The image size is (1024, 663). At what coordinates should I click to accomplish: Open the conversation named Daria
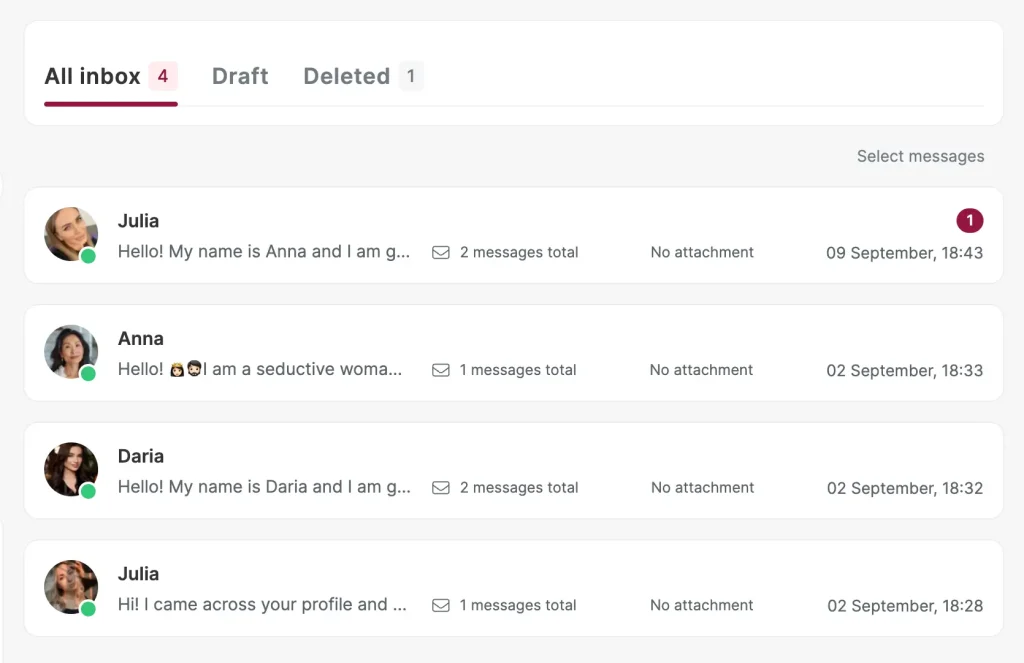coord(513,471)
